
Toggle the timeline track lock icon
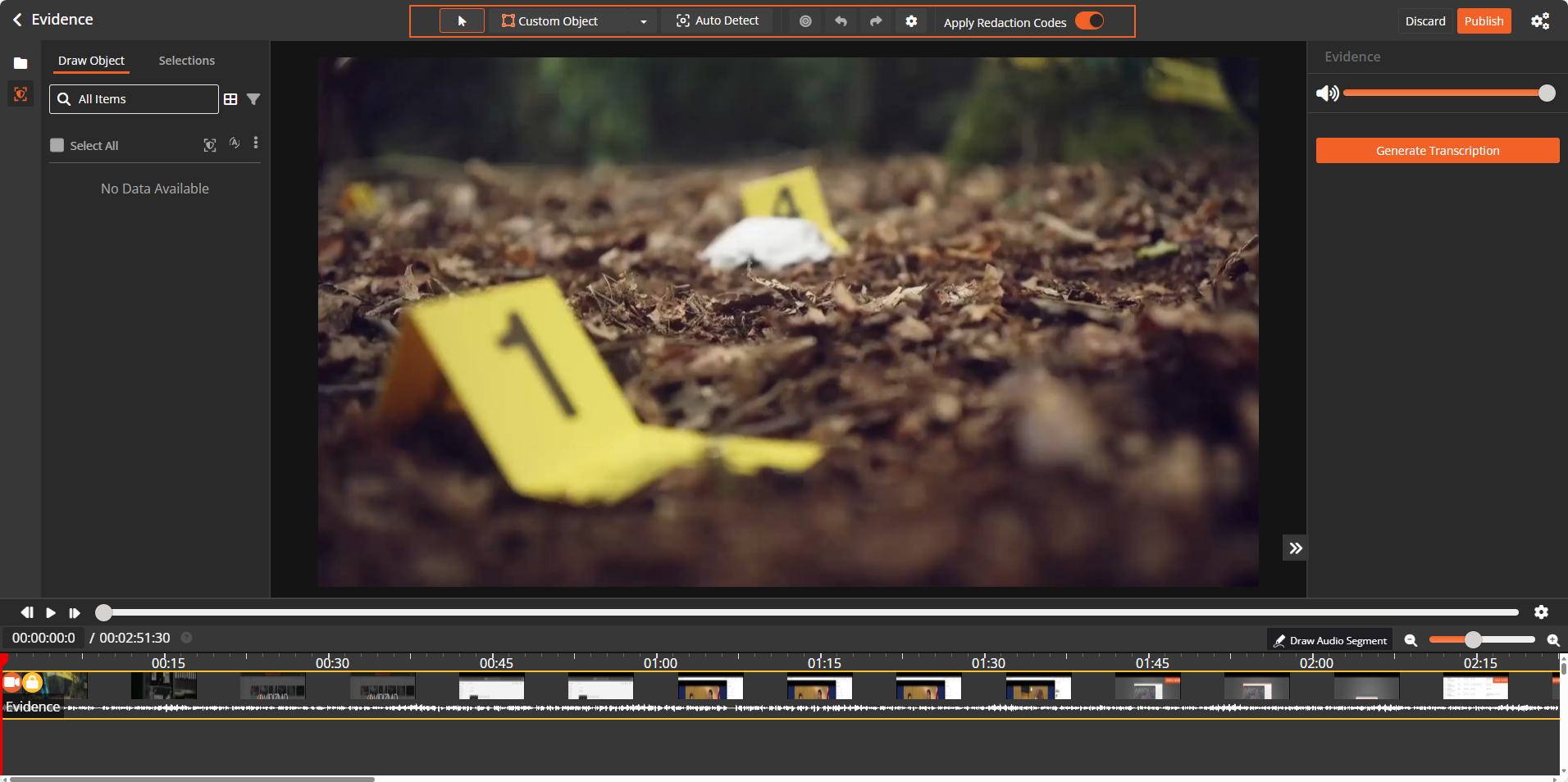pyautogui.click(x=32, y=682)
